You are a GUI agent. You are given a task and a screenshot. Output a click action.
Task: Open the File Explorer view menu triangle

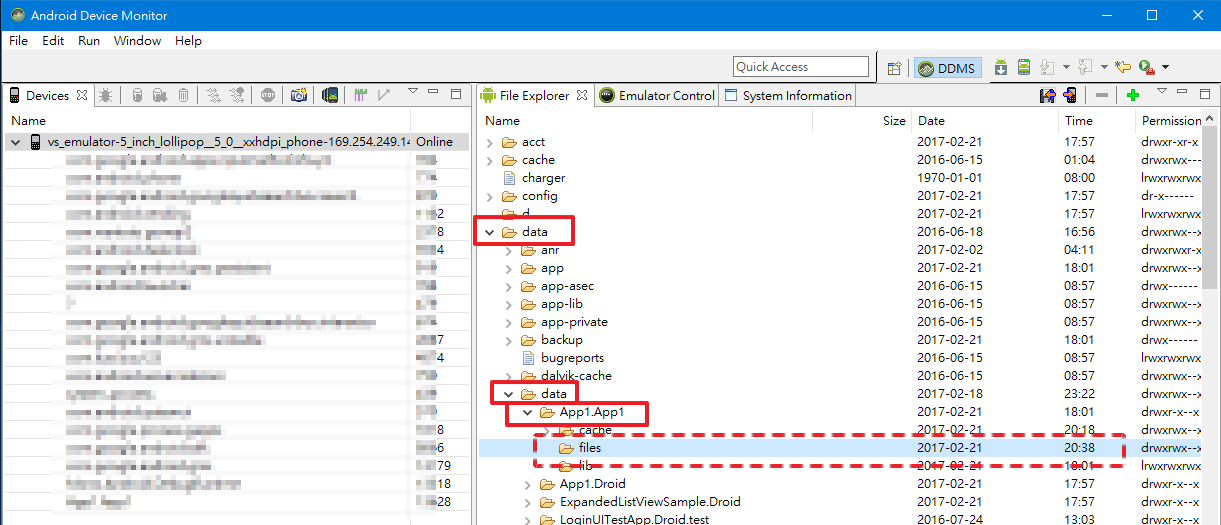[1161, 91]
